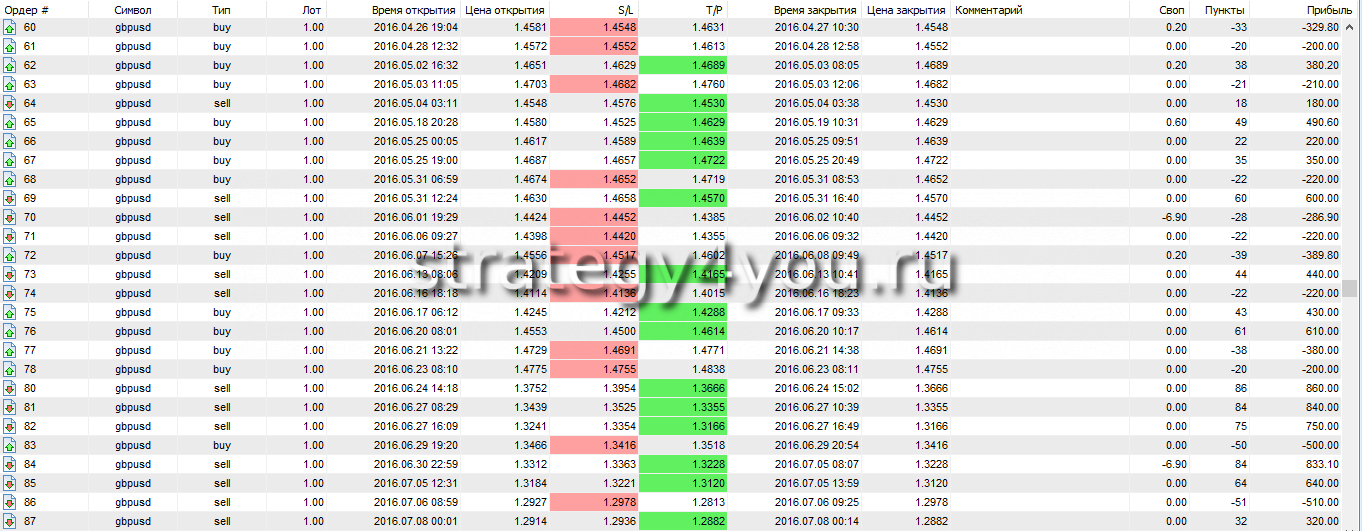
Task: Select the buy order icon for order 76
Action: (x=10, y=331)
